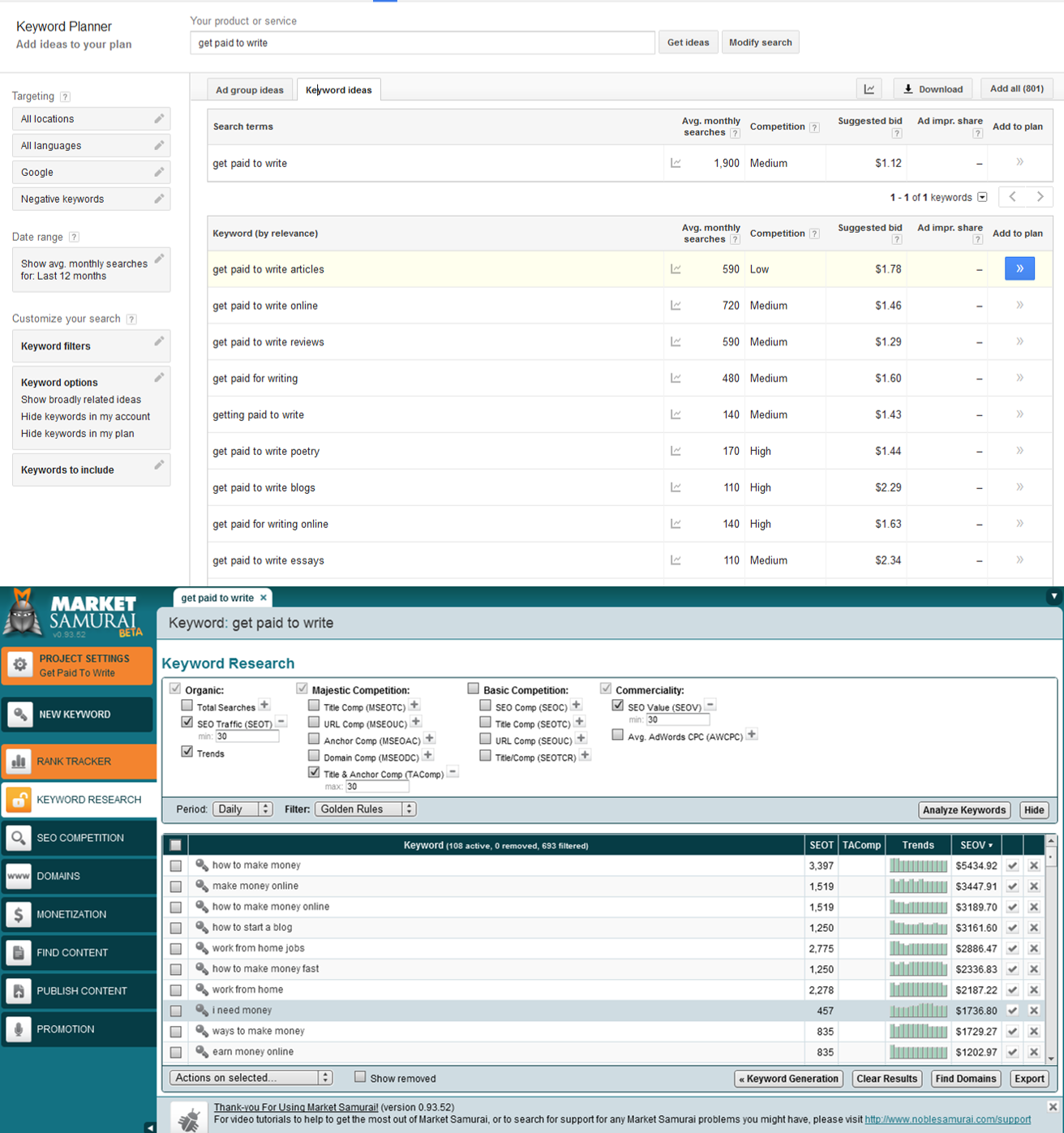Click the chart view icon beside Download
The image size is (1064, 1133).
pos(869,89)
